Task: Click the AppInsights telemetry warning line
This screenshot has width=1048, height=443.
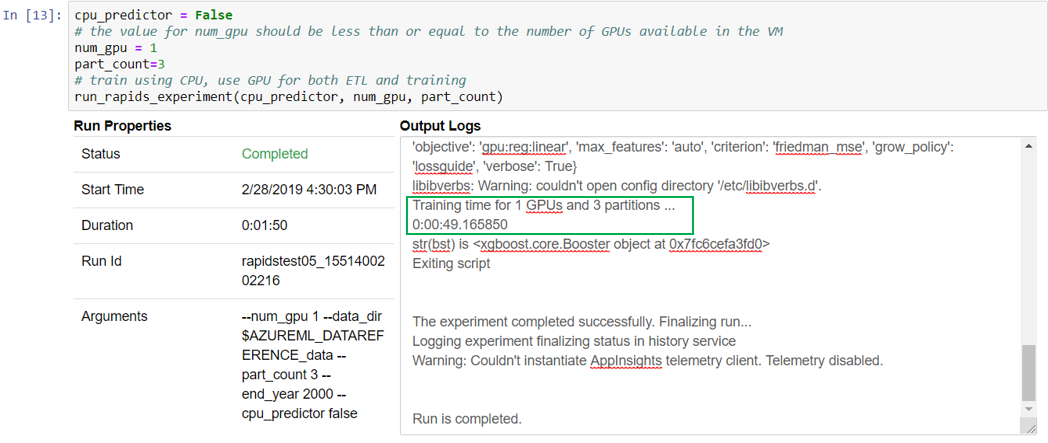Action: point(647,360)
